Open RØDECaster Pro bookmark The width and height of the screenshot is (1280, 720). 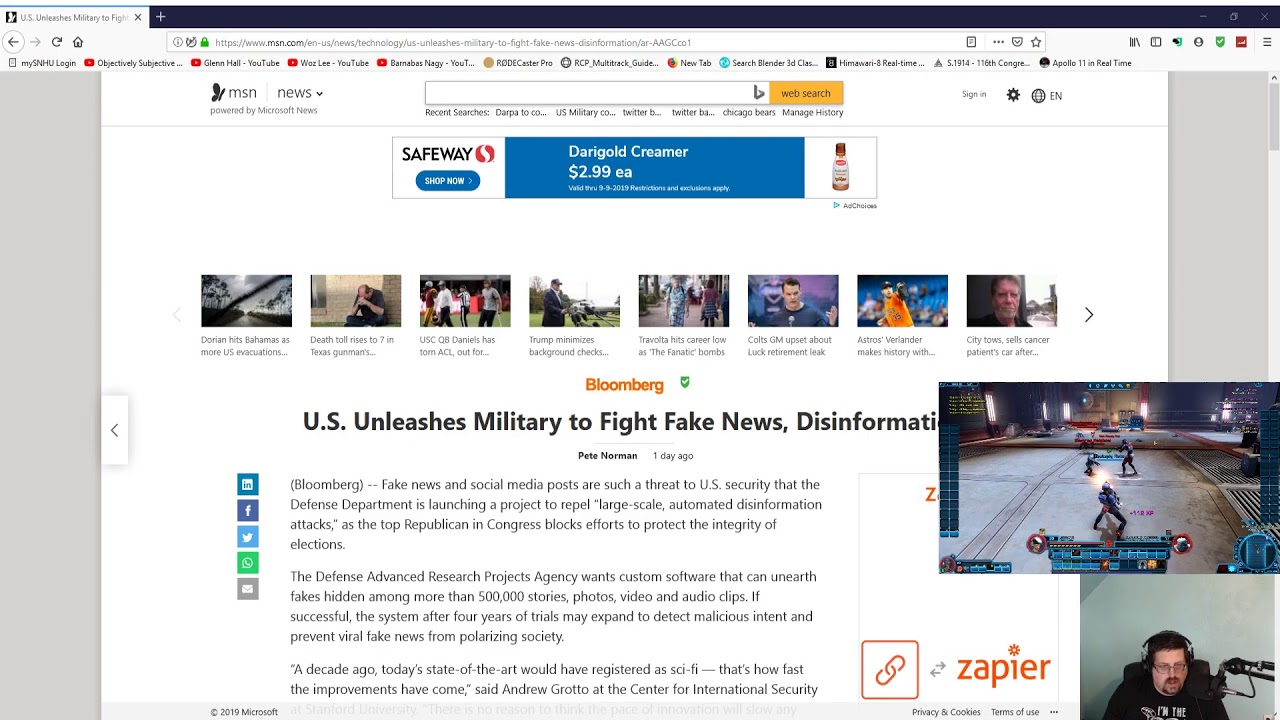(x=518, y=63)
